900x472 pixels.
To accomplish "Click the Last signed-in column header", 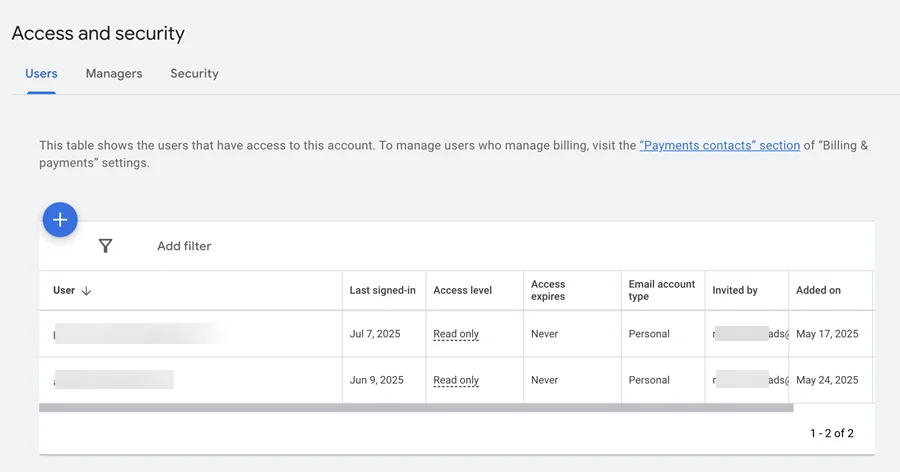I will (382, 291).
